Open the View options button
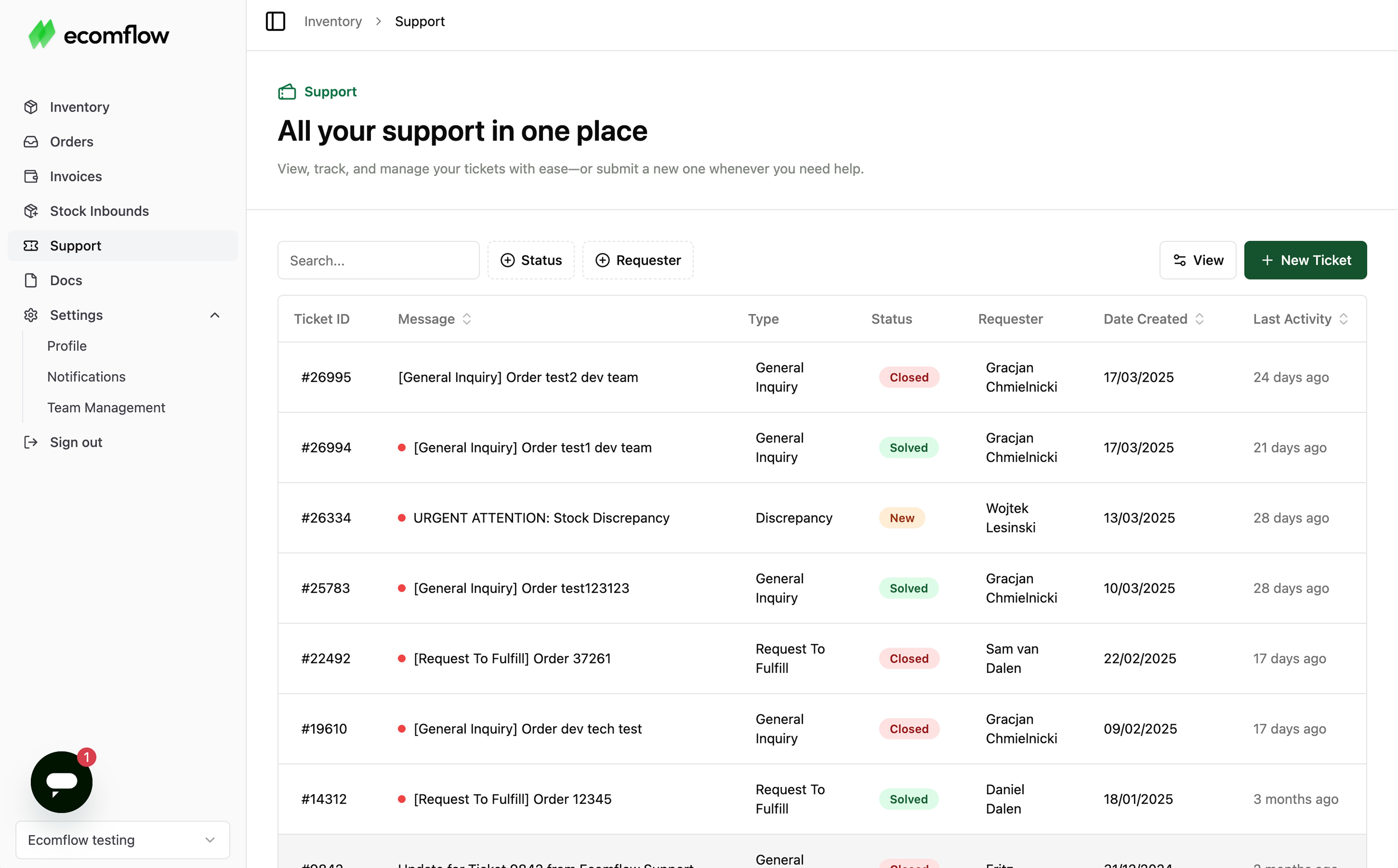The width and height of the screenshot is (1398, 868). tap(1198, 260)
